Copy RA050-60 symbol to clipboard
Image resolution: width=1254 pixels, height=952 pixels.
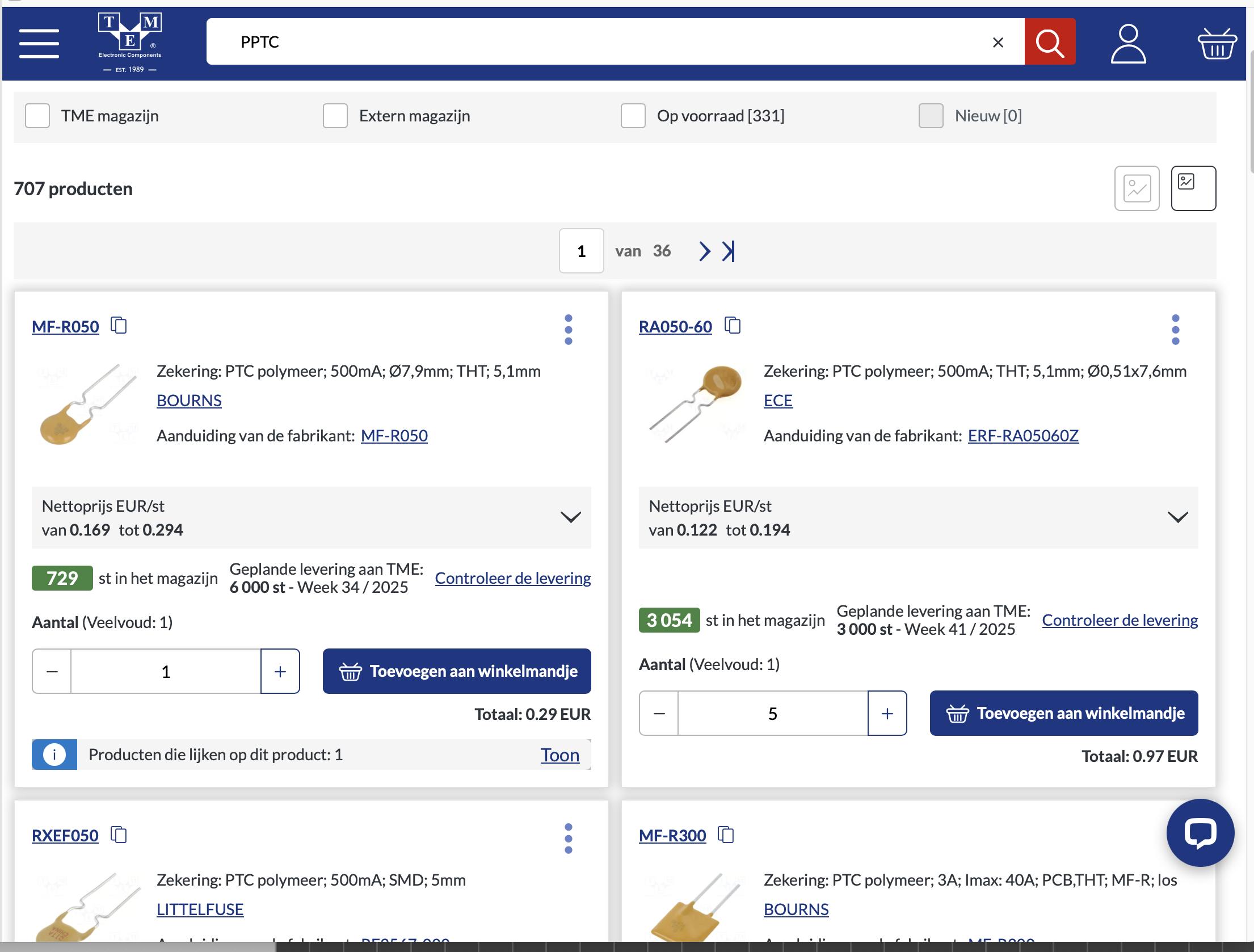pyautogui.click(x=733, y=326)
